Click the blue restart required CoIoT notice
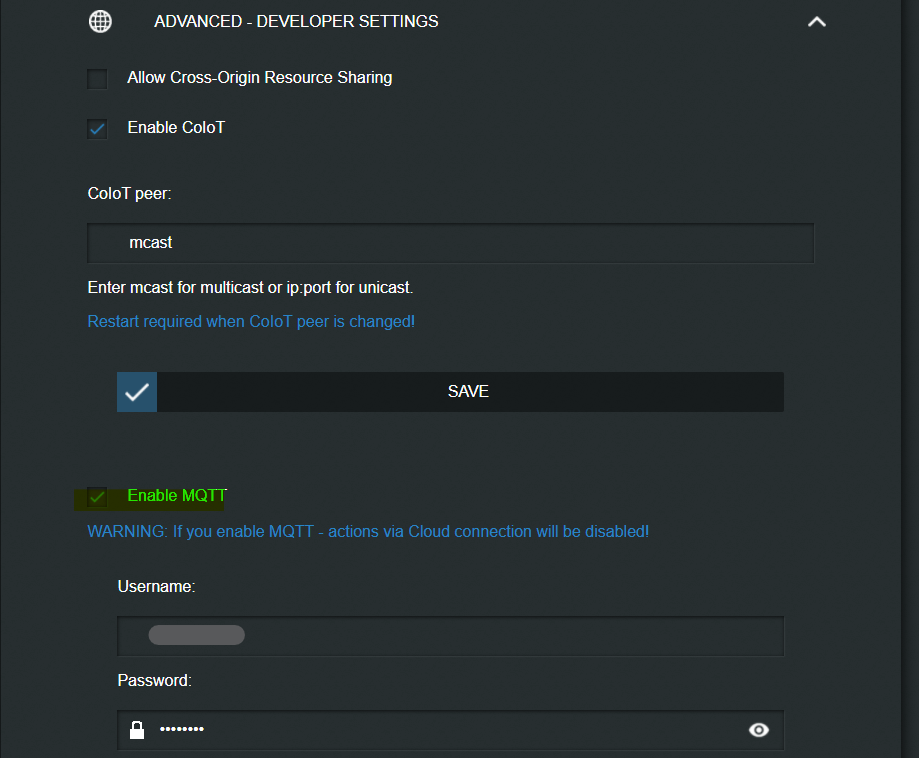Image resolution: width=919 pixels, height=758 pixels. click(251, 322)
